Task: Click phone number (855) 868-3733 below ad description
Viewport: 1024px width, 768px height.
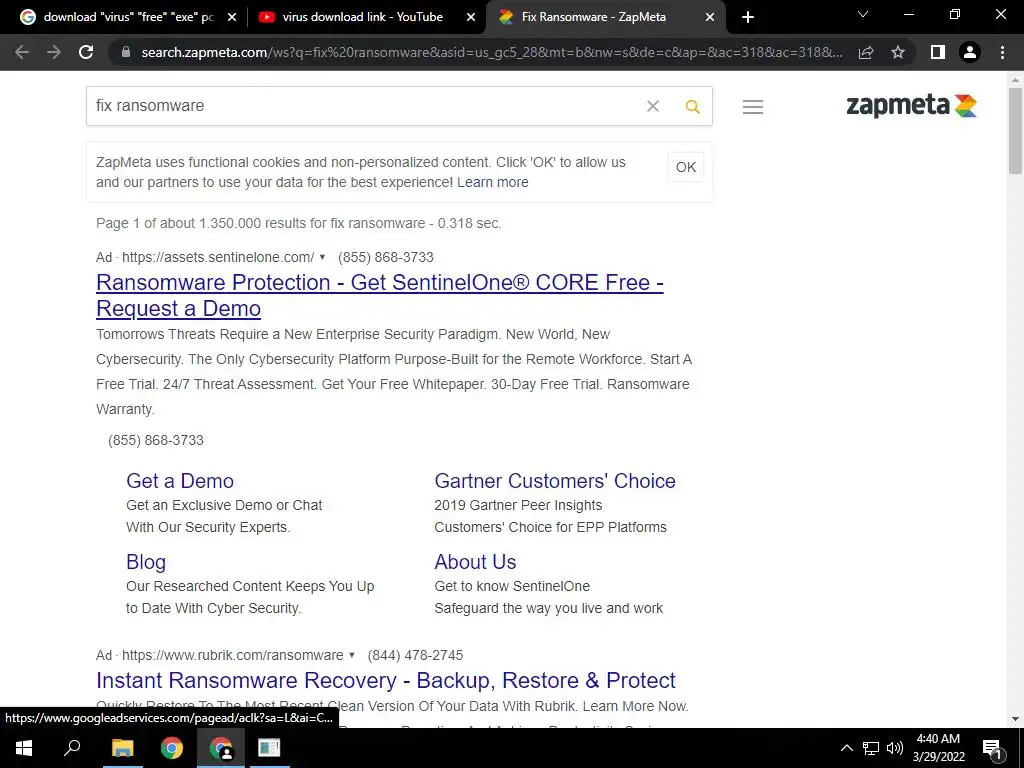Action: (155, 440)
